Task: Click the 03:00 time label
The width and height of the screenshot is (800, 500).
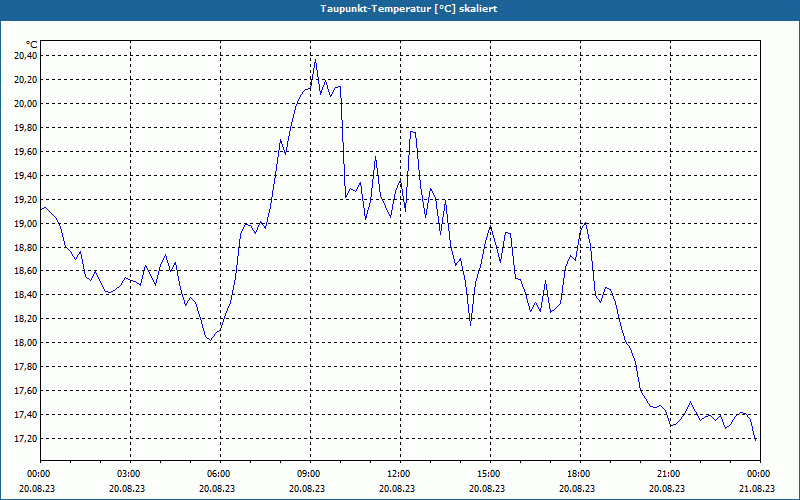Action: [131, 474]
